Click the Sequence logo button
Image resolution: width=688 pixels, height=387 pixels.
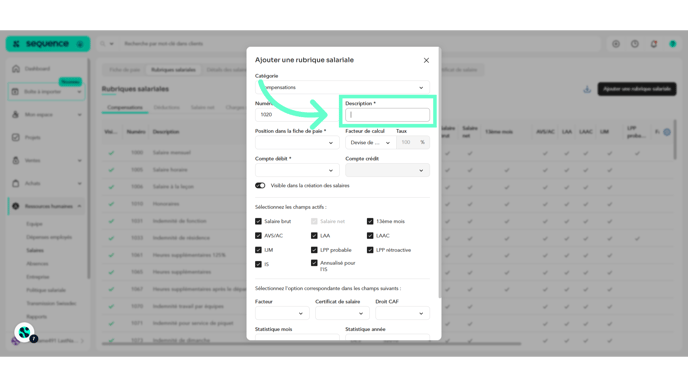click(x=47, y=44)
